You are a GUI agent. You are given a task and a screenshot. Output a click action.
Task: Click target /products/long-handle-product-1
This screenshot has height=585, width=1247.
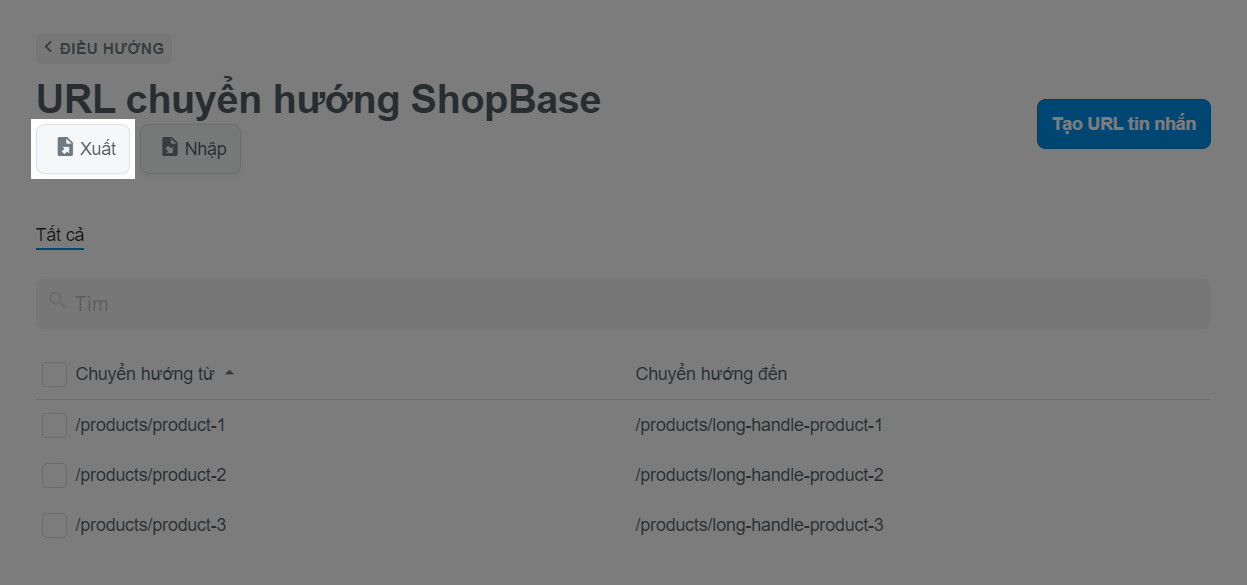759,425
